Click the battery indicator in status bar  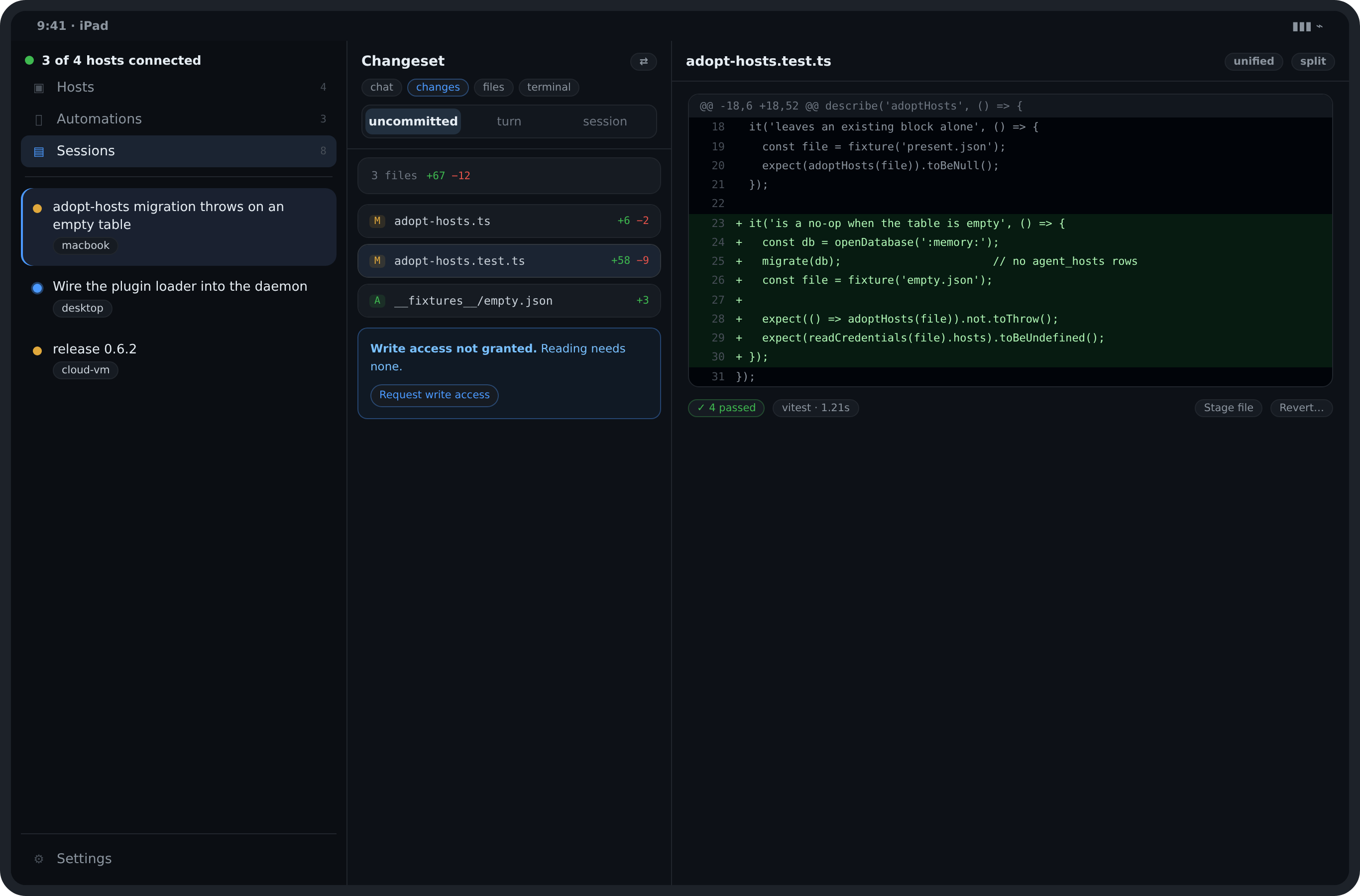coord(1302,26)
